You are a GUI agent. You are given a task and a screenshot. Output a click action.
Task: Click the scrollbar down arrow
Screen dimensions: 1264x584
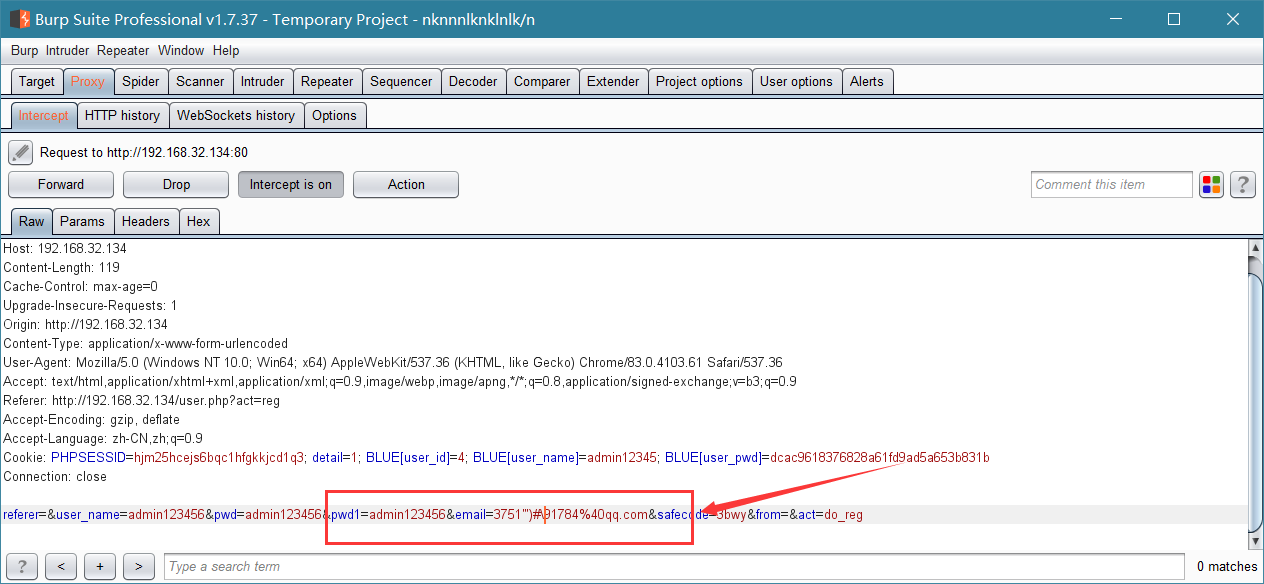[1256, 542]
